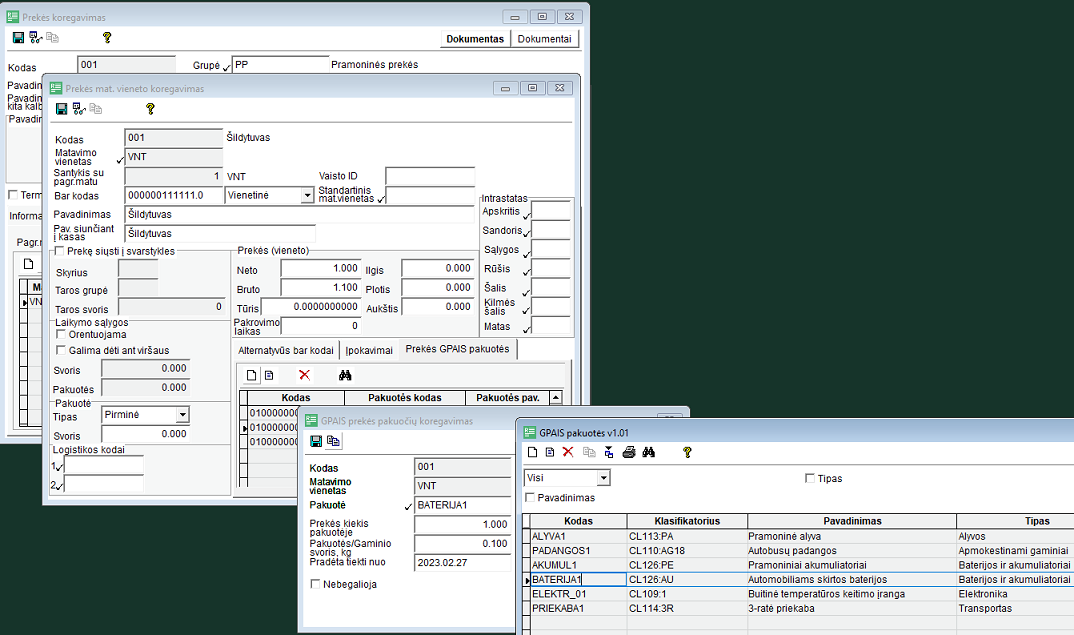Switch to the Alternatyvūs bar kodai tab
Image resolution: width=1074 pixels, height=635 pixels.
click(x=287, y=350)
